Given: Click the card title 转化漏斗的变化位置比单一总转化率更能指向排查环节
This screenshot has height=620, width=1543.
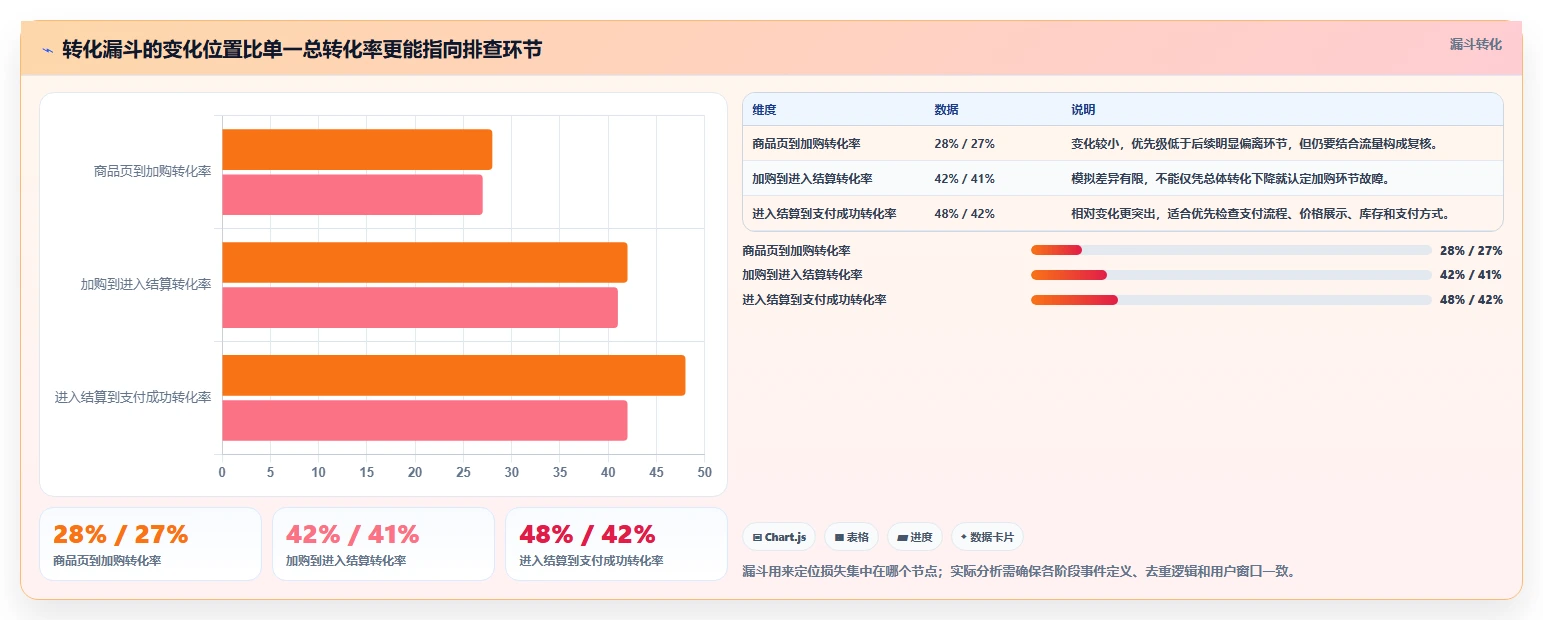Looking at the screenshot, I should coord(302,49).
